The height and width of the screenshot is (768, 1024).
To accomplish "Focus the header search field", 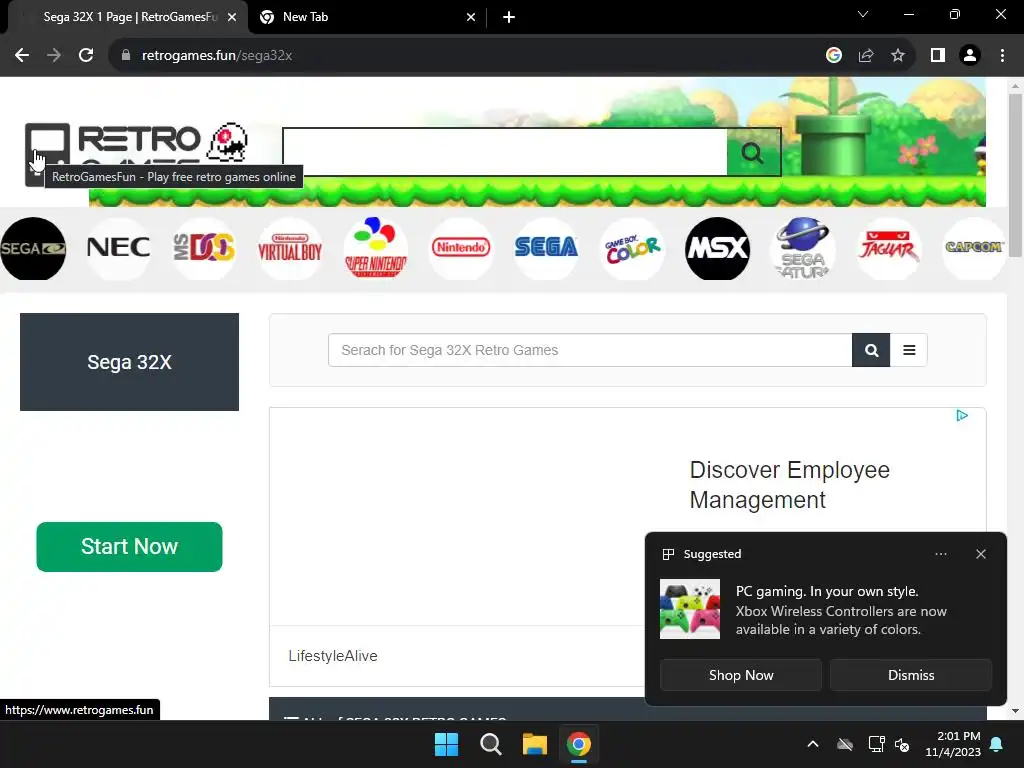I will [505, 152].
